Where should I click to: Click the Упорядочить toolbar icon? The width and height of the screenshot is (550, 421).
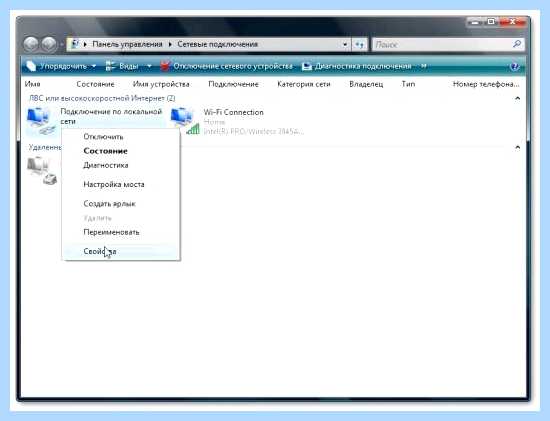click(x=31, y=66)
